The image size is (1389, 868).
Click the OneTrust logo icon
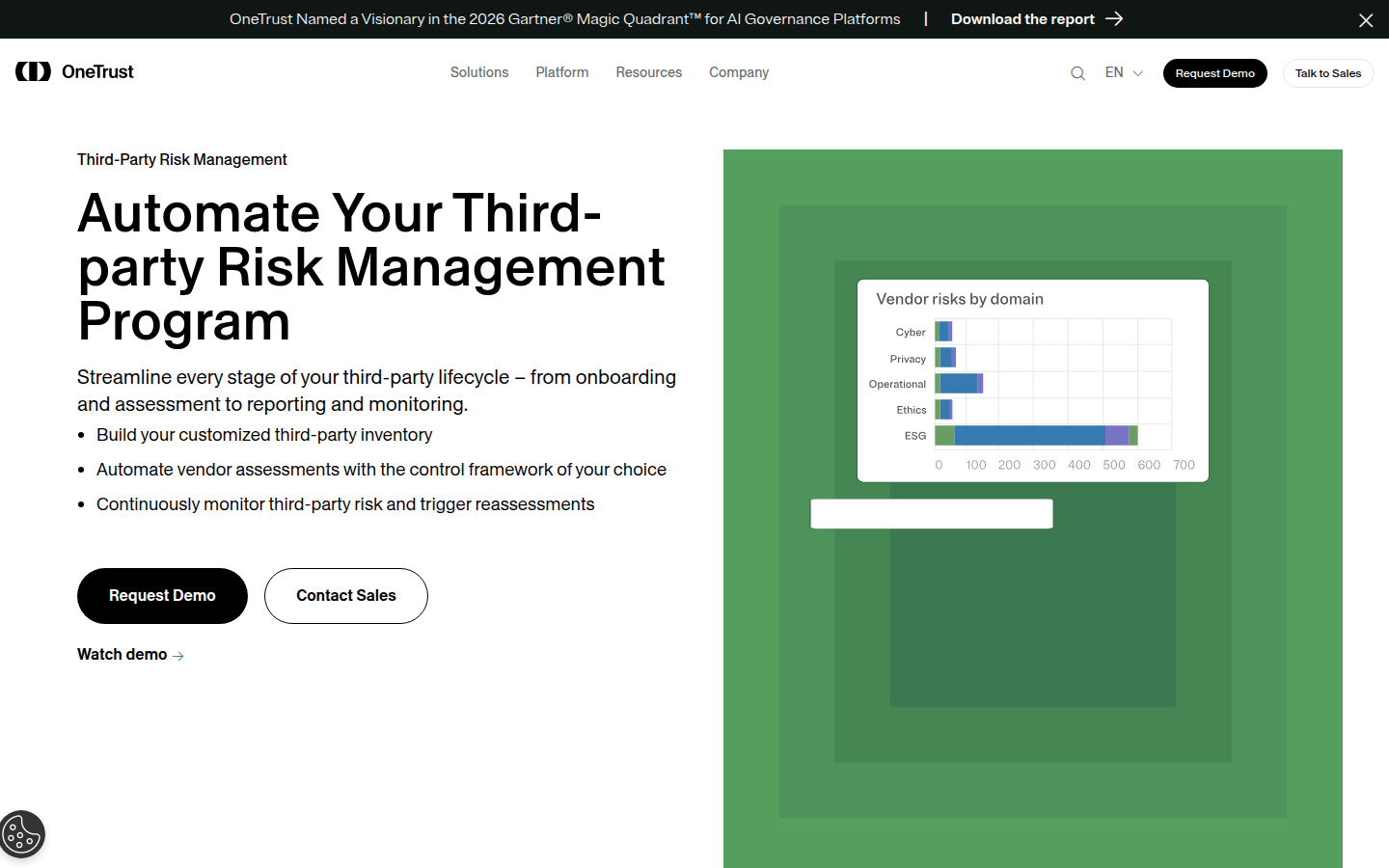coord(33,71)
